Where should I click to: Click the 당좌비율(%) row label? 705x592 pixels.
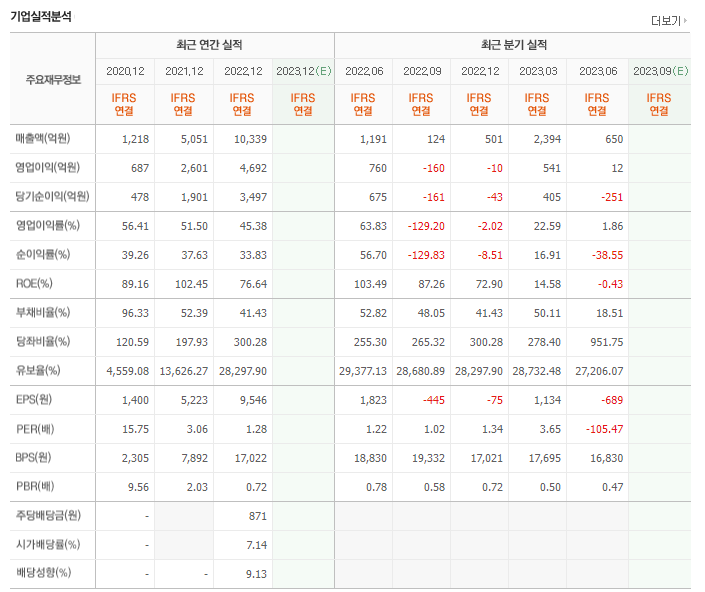(x=43, y=342)
